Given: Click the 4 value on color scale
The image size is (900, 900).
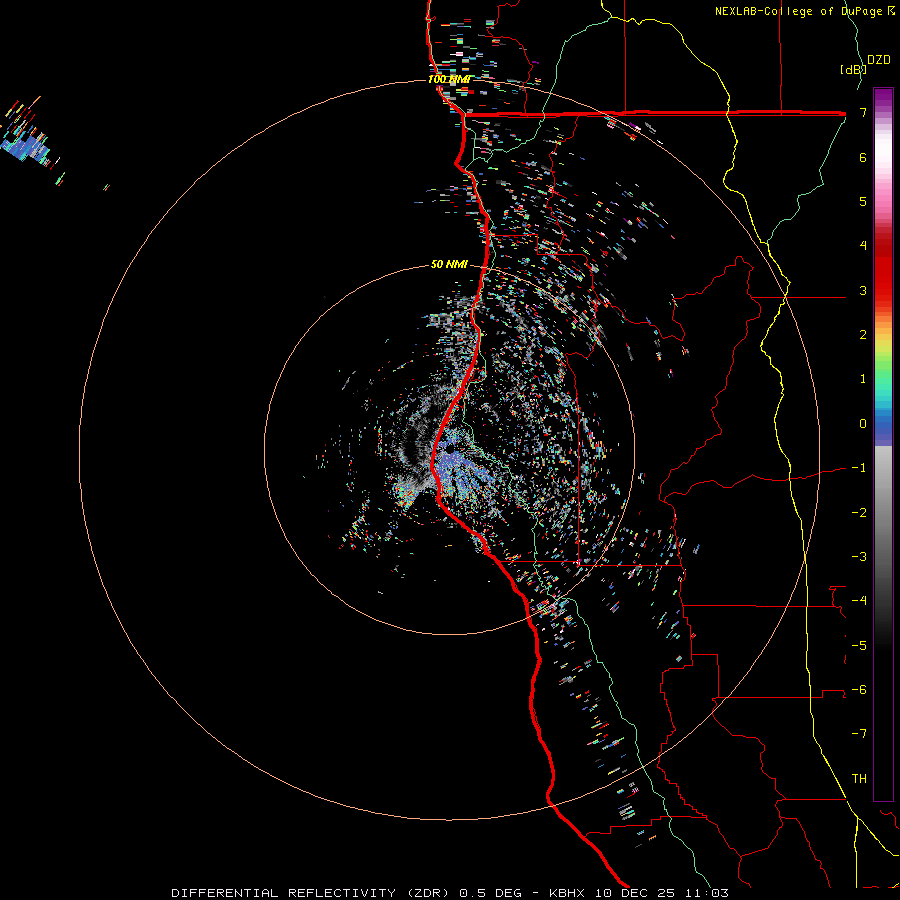Looking at the screenshot, I should tap(863, 246).
